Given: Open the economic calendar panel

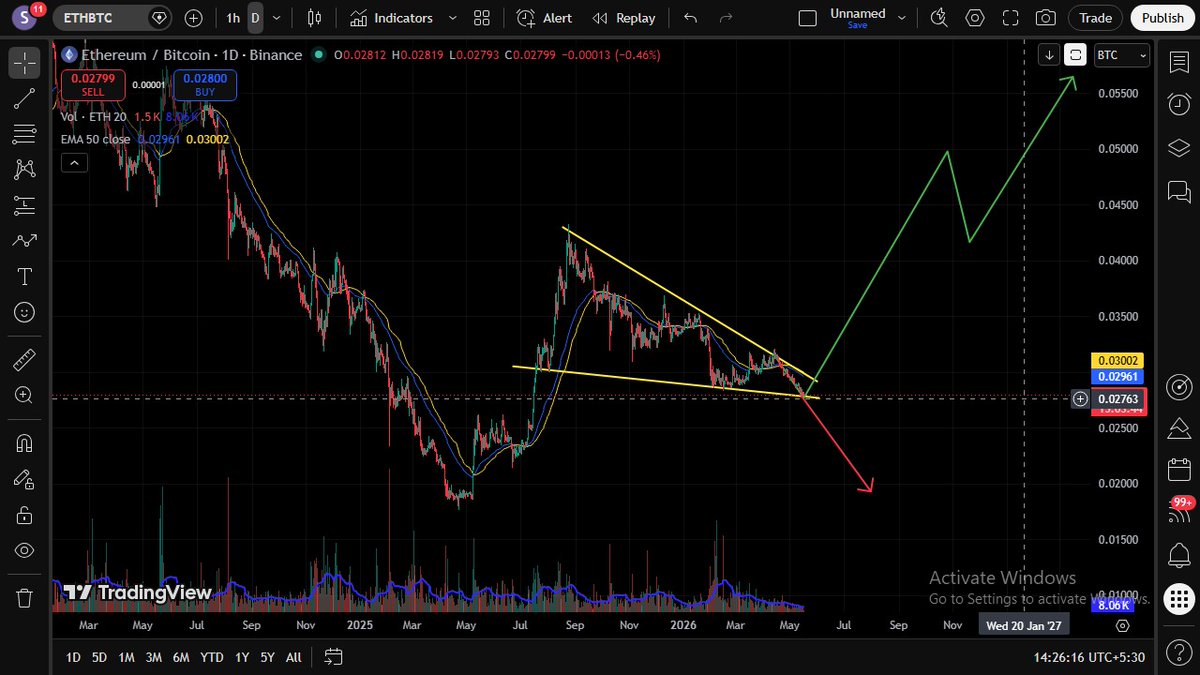Looking at the screenshot, I should [x=1179, y=470].
